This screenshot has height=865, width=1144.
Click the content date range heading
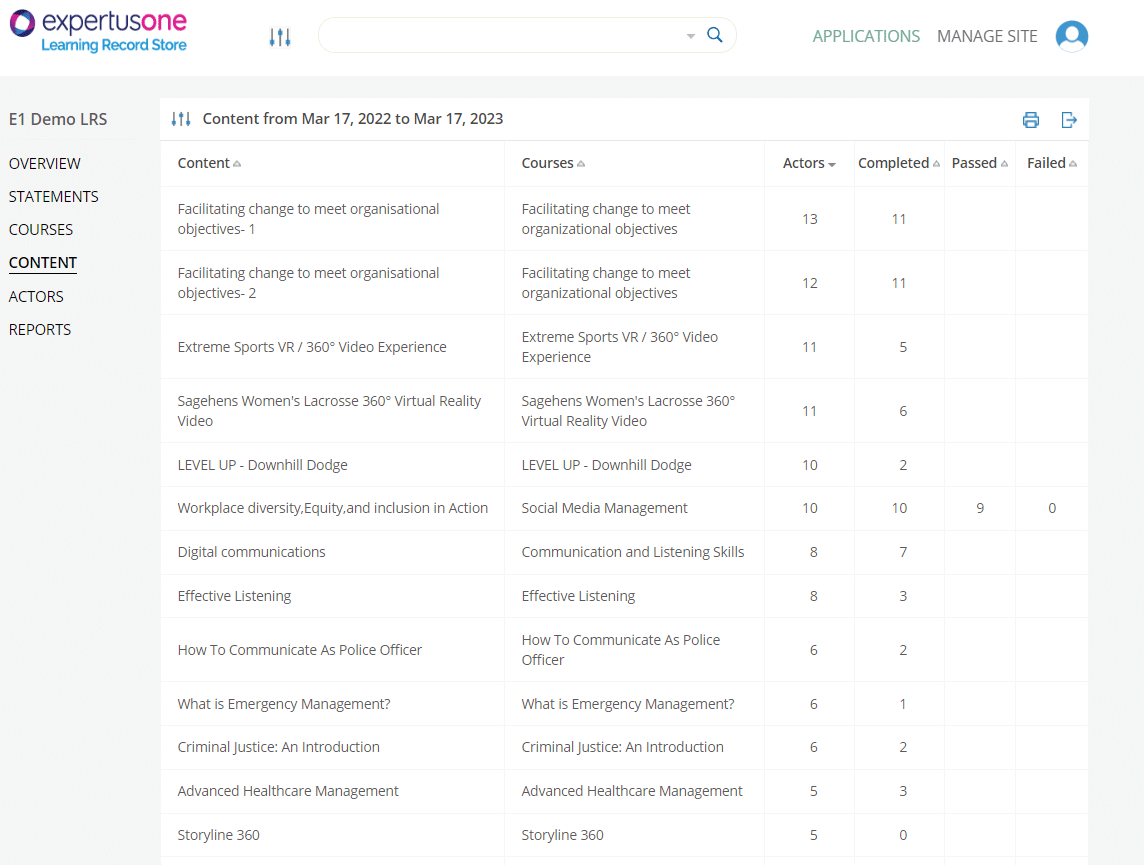352,119
